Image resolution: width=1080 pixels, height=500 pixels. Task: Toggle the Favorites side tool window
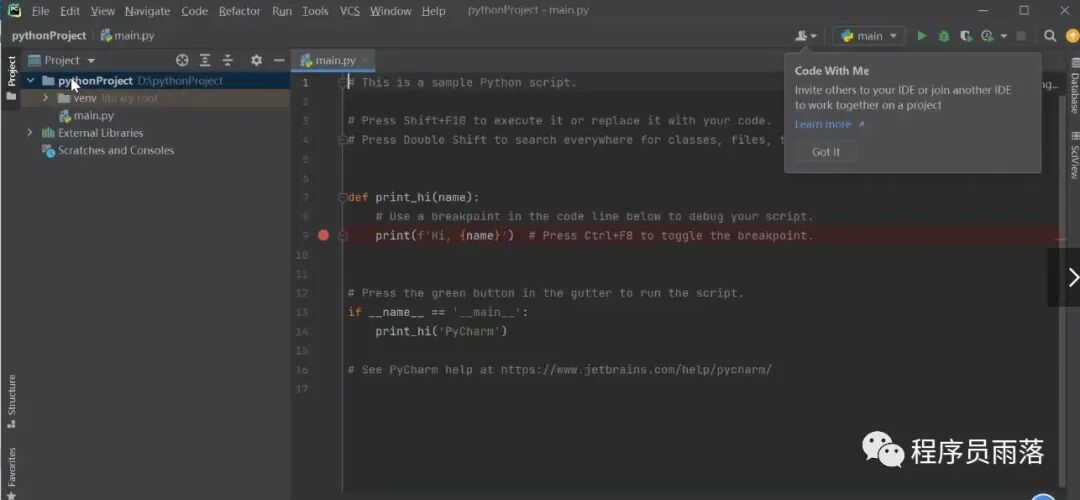[11, 468]
